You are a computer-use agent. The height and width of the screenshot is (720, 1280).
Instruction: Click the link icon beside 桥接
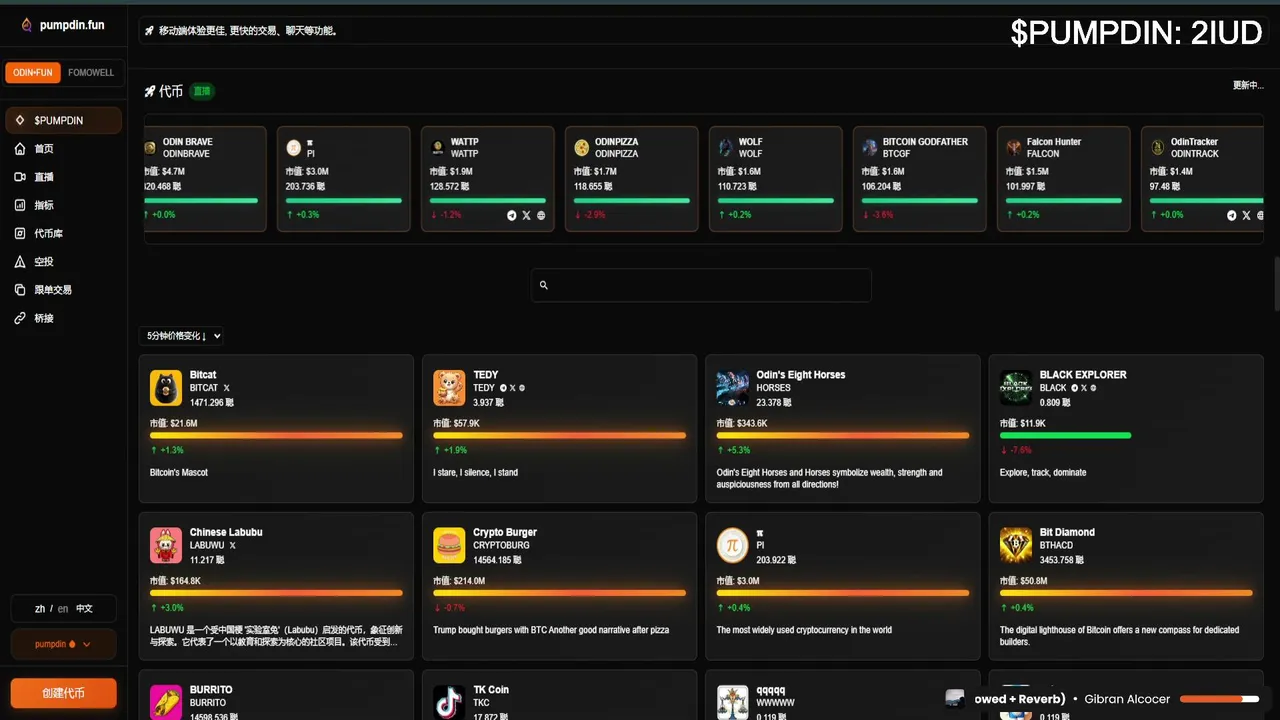(x=20, y=318)
